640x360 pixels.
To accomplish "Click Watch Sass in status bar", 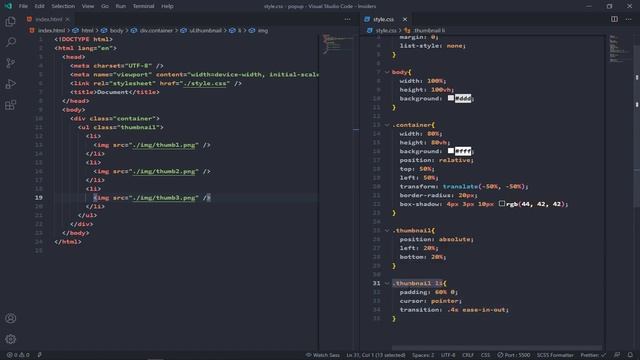I will click(322, 355).
